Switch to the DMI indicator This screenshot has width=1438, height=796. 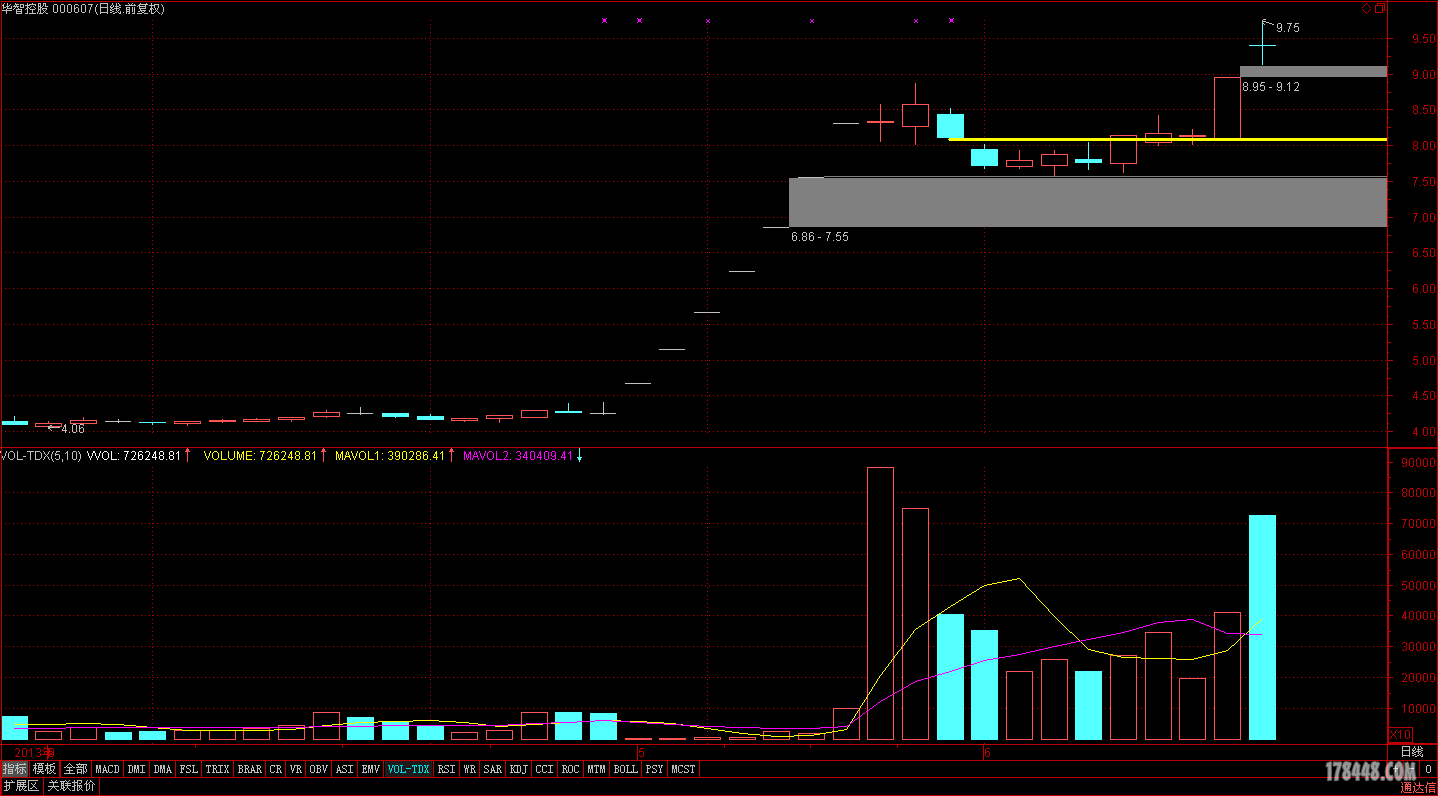tap(136, 769)
